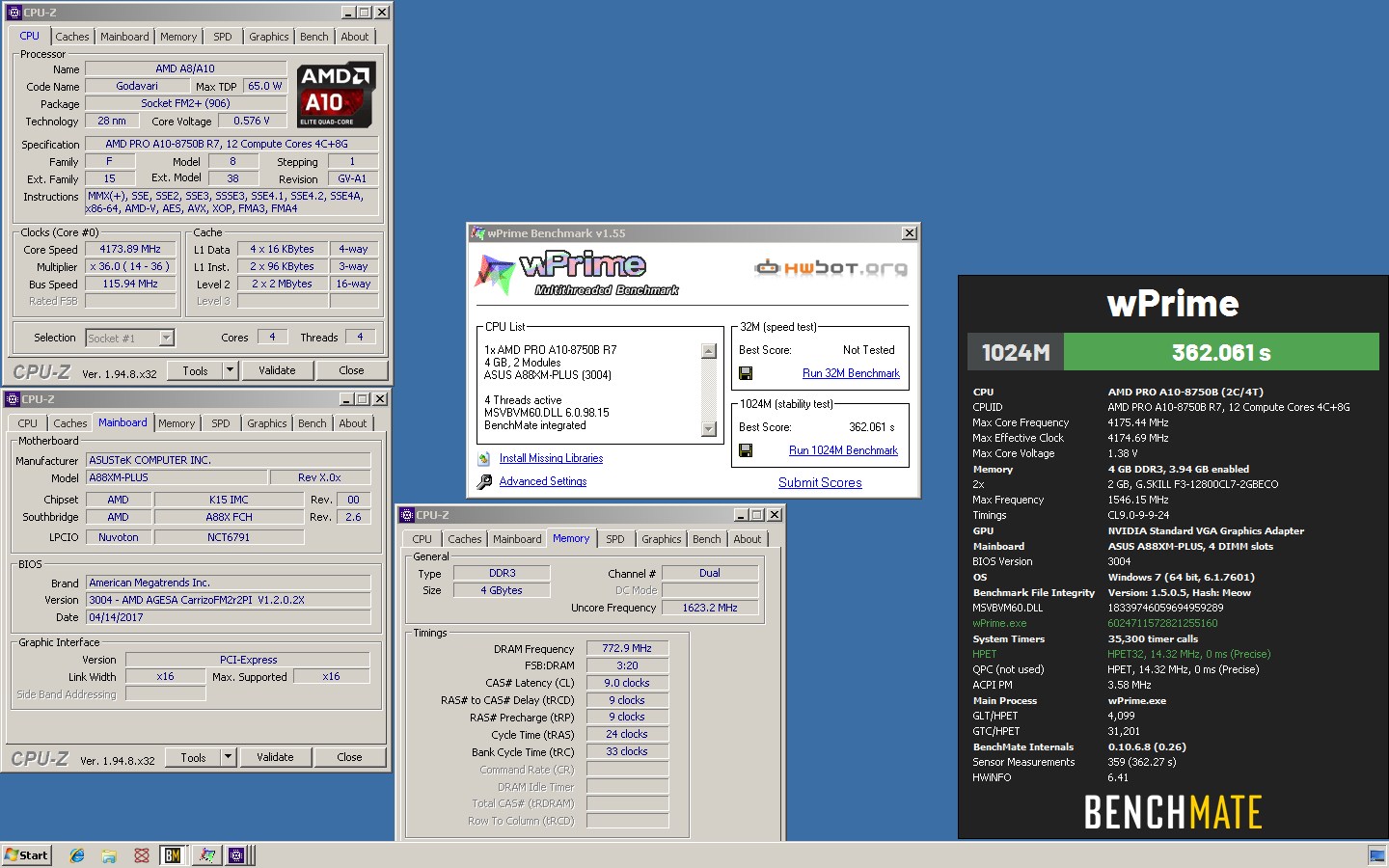This screenshot has height=868, width=1389.
Task: Click the AMD A10 processor logo
Action: (337, 95)
